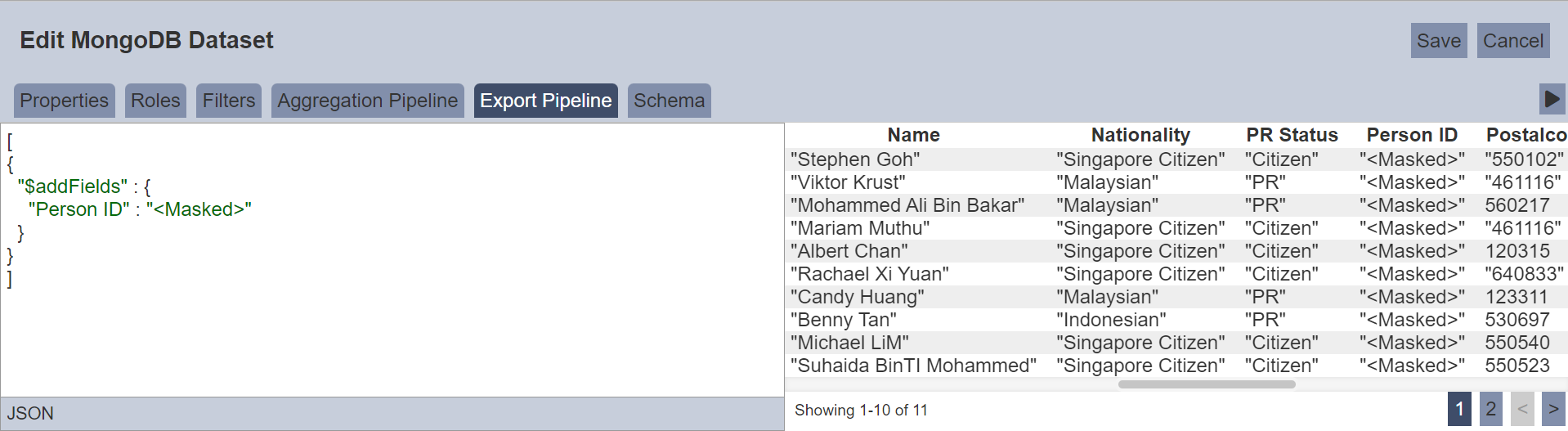Open page 2 of results
The height and width of the screenshot is (431, 1568).
tap(1490, 409)
